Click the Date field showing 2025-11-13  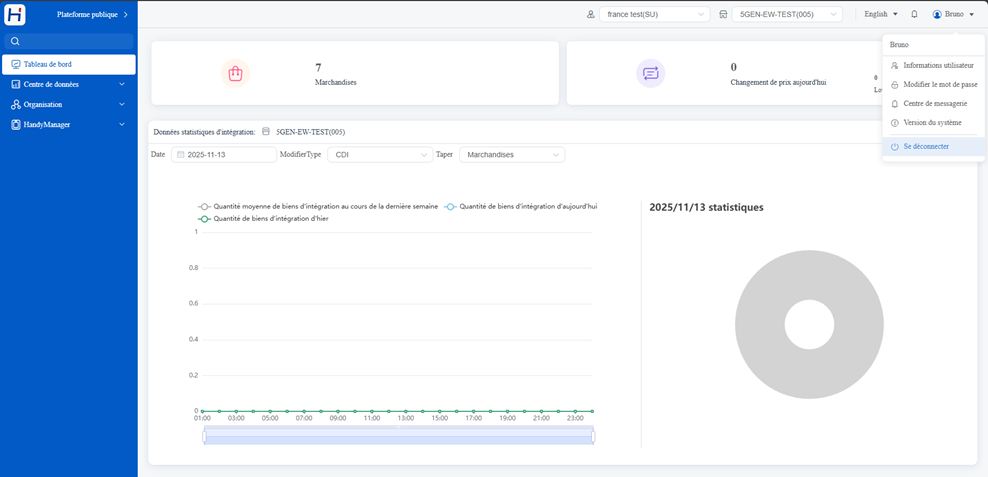click(224, 154)
